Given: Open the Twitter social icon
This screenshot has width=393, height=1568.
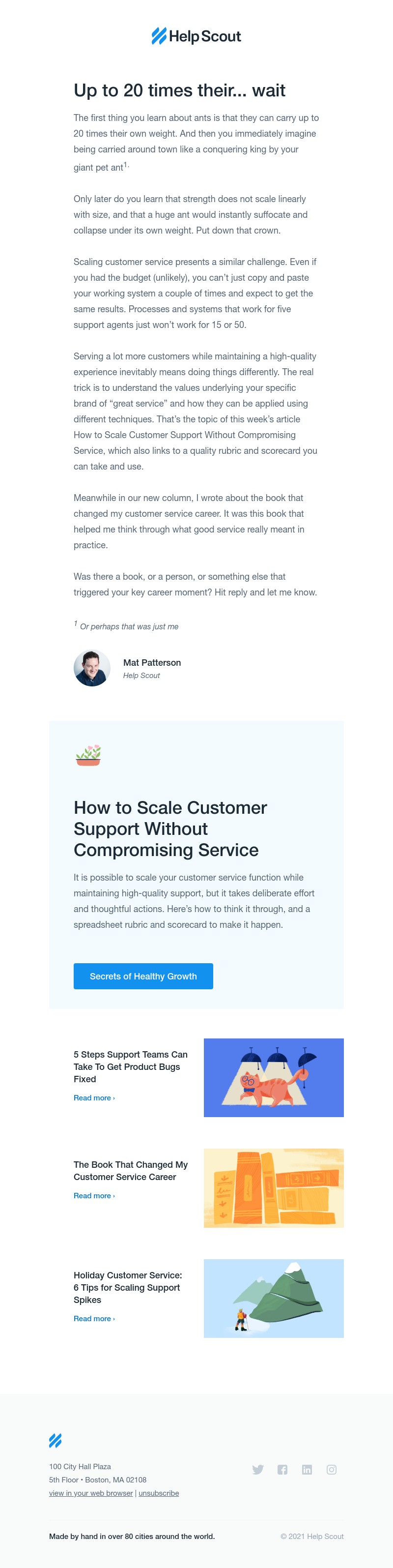Looking at the screenshot, I should pyautogui.click(x=258, y=1469).
